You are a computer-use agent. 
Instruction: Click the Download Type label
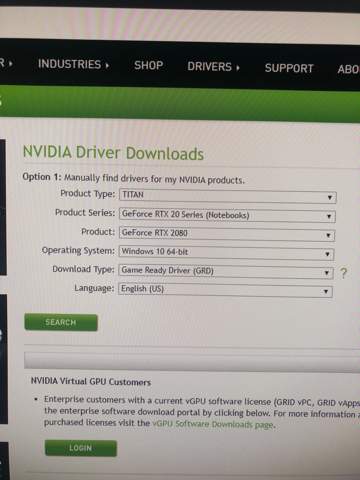(83, 269)
